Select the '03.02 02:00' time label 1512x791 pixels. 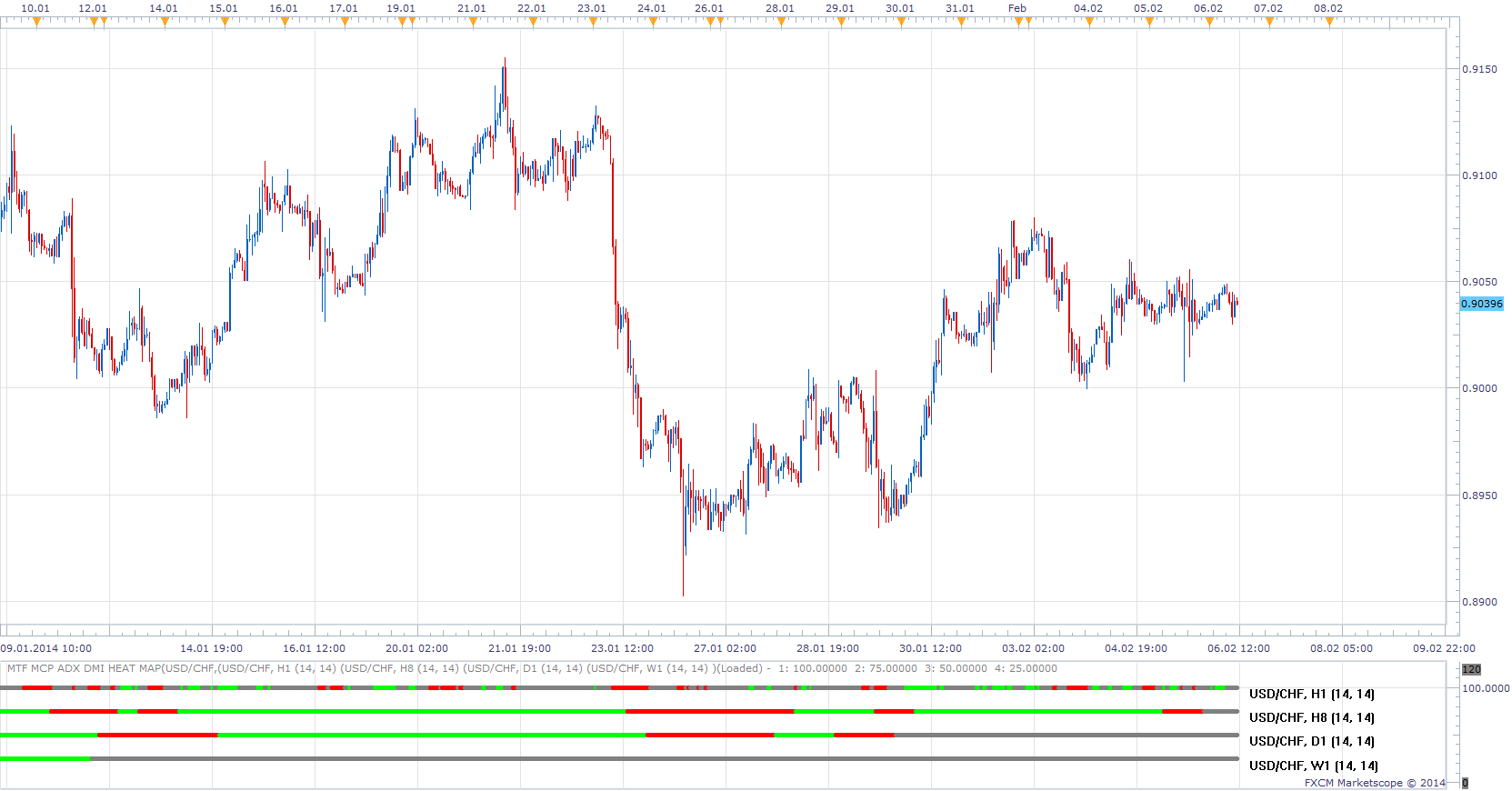click(x=1033, y=648)
